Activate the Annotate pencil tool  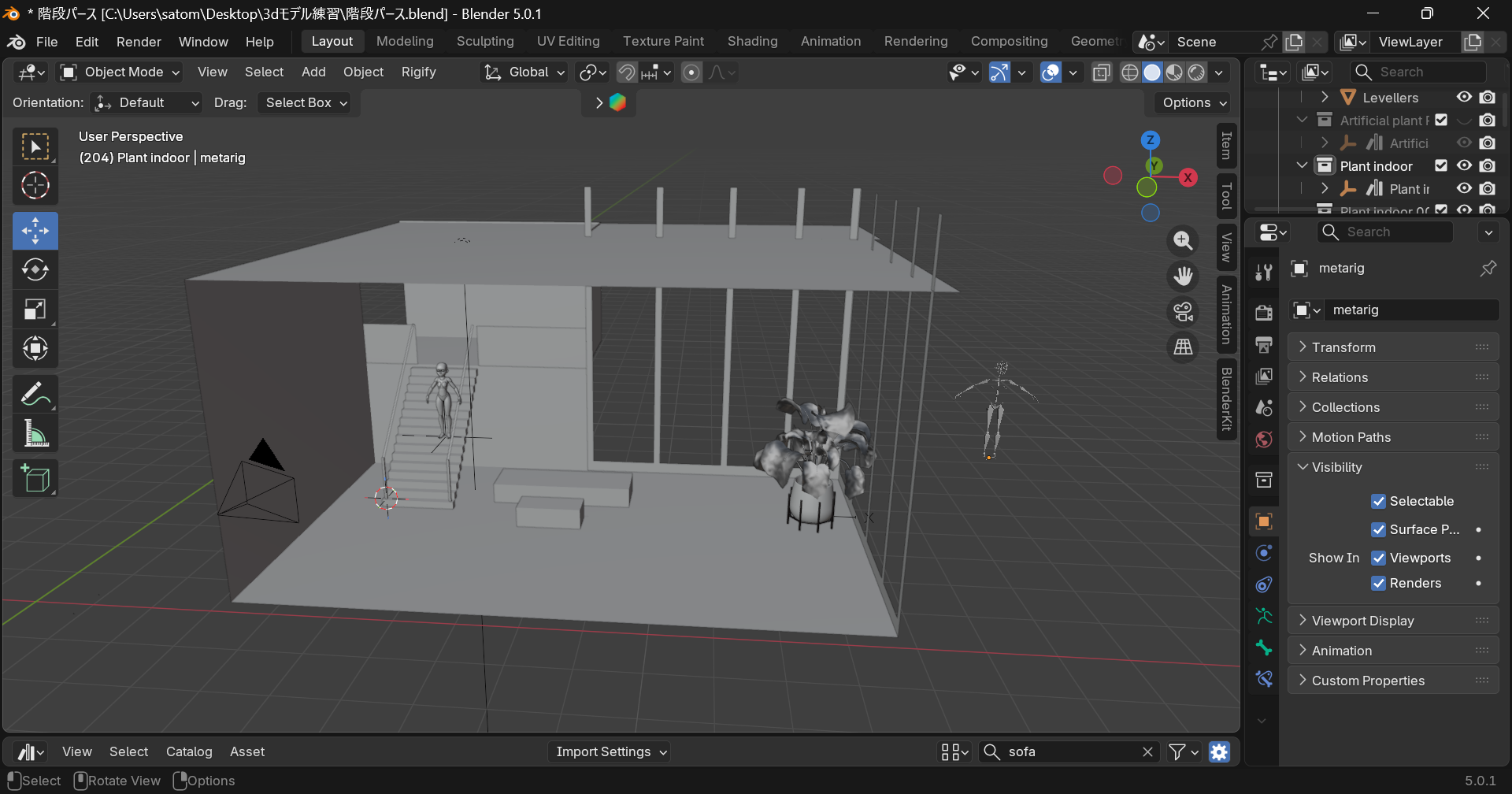tap(35, 394)
